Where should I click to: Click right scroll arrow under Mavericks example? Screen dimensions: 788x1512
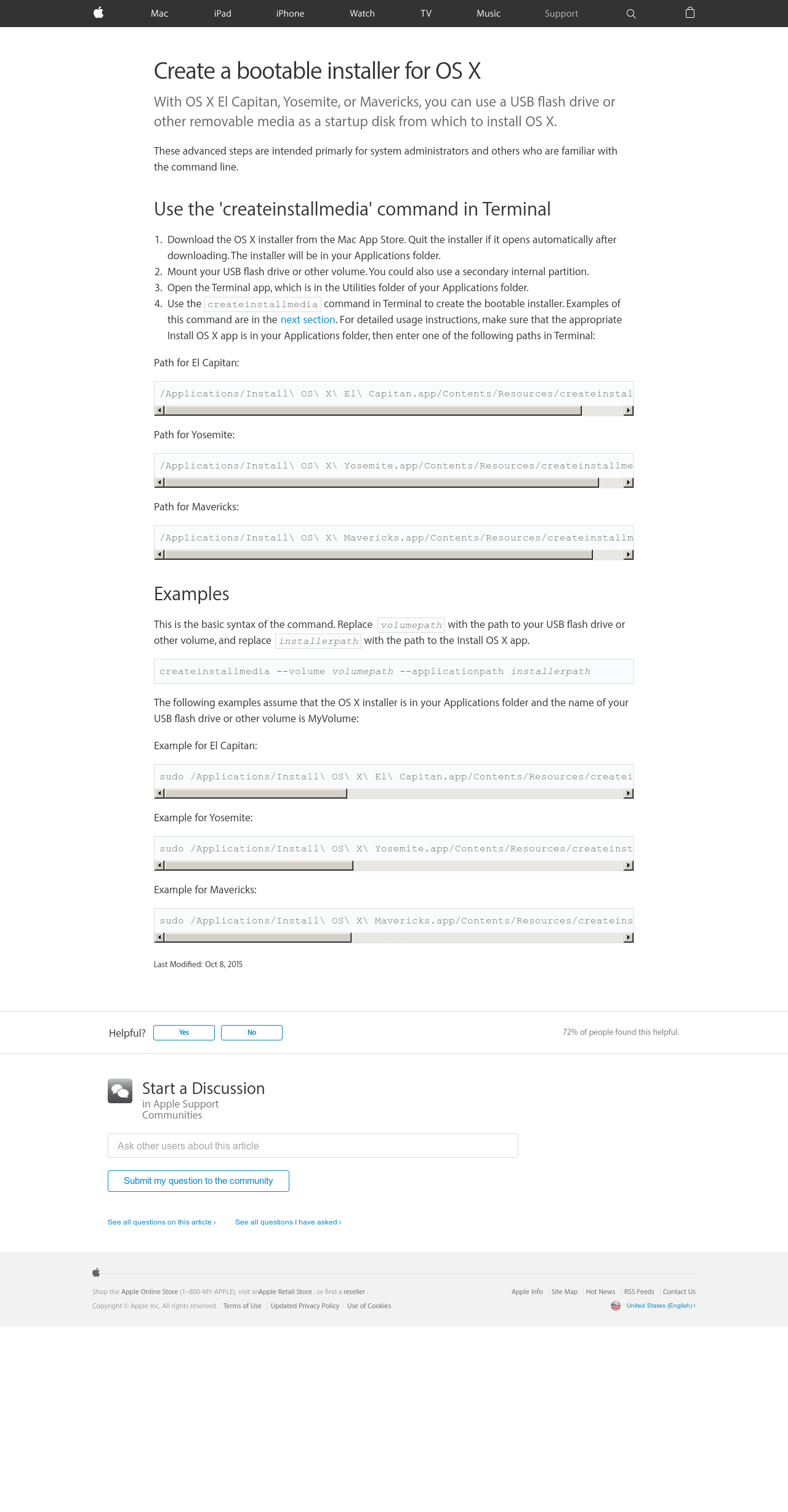pos(629,938)
